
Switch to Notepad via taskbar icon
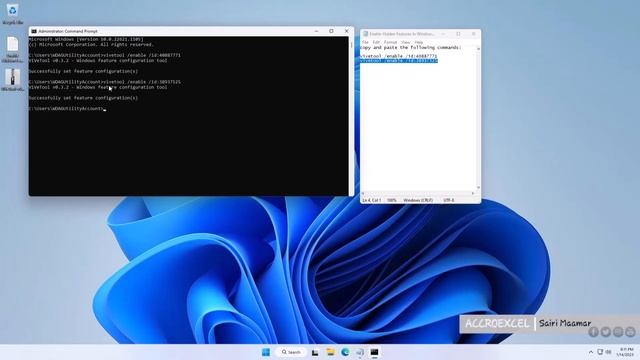pos(360,352)
